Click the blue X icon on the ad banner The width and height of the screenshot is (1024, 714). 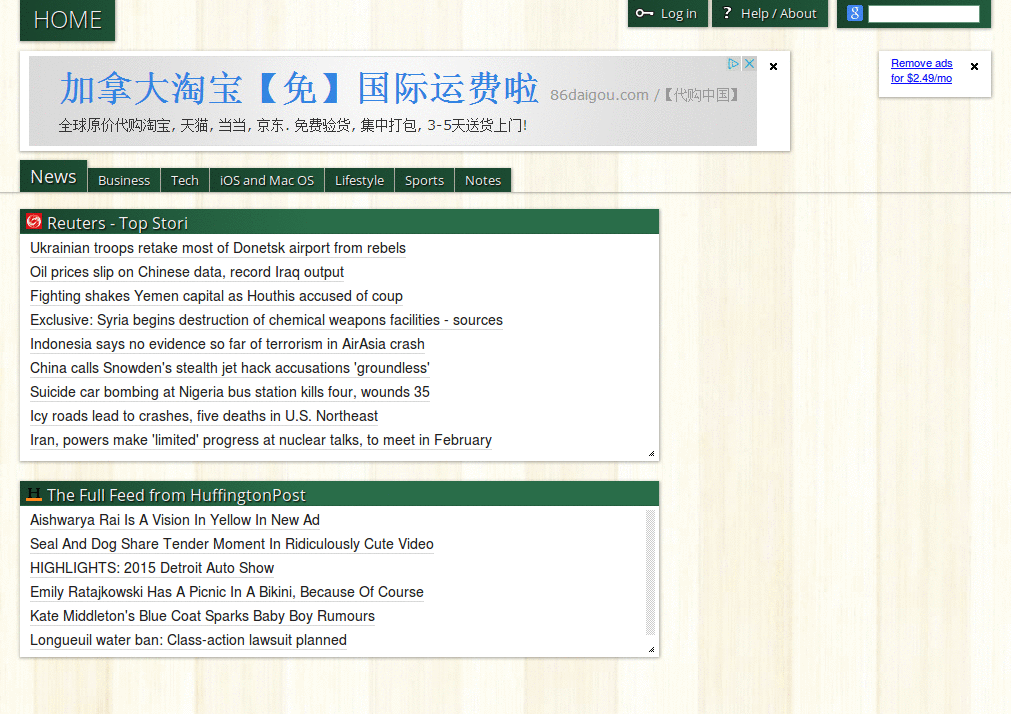[750, 63]
